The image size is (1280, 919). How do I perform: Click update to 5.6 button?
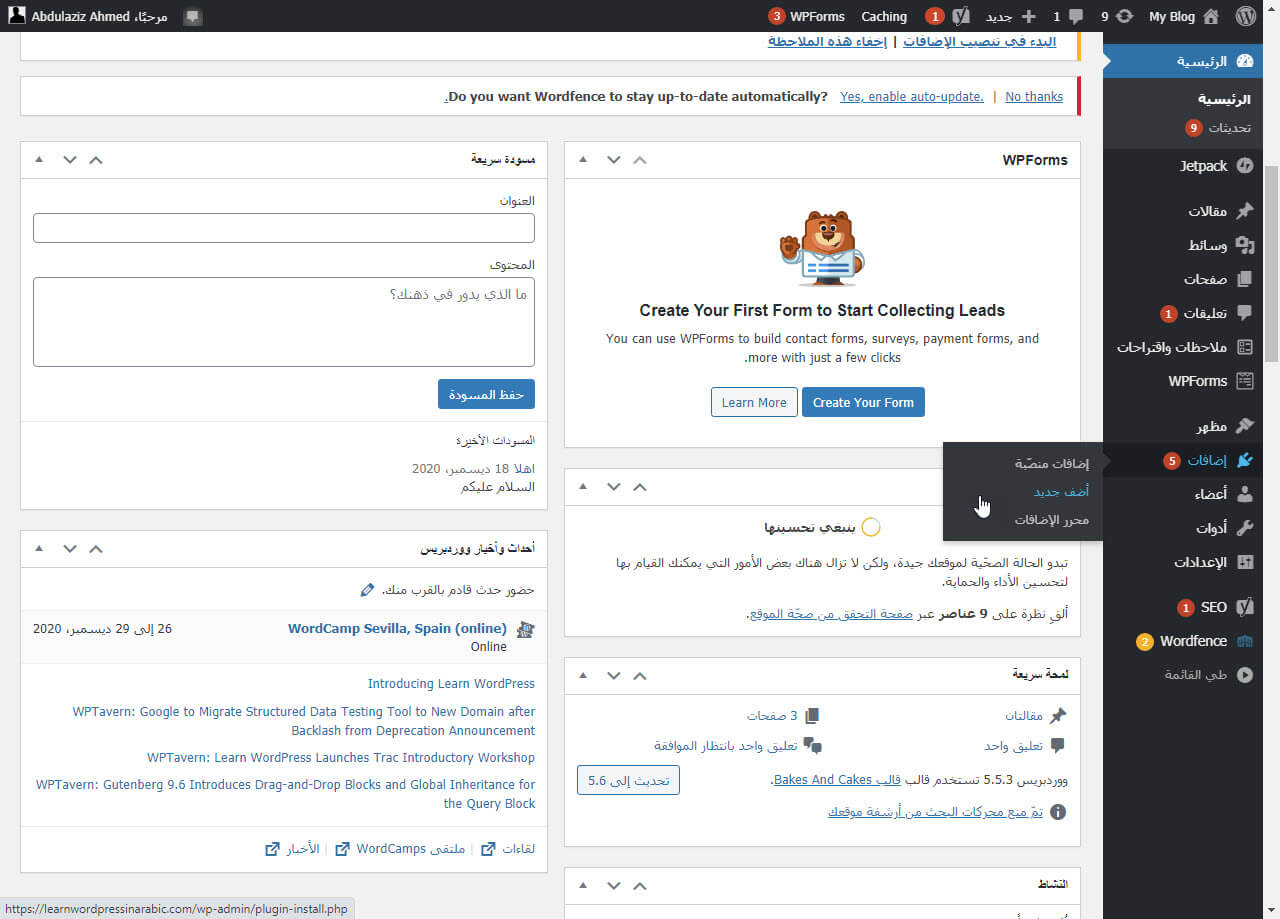(x=628, y=780)
